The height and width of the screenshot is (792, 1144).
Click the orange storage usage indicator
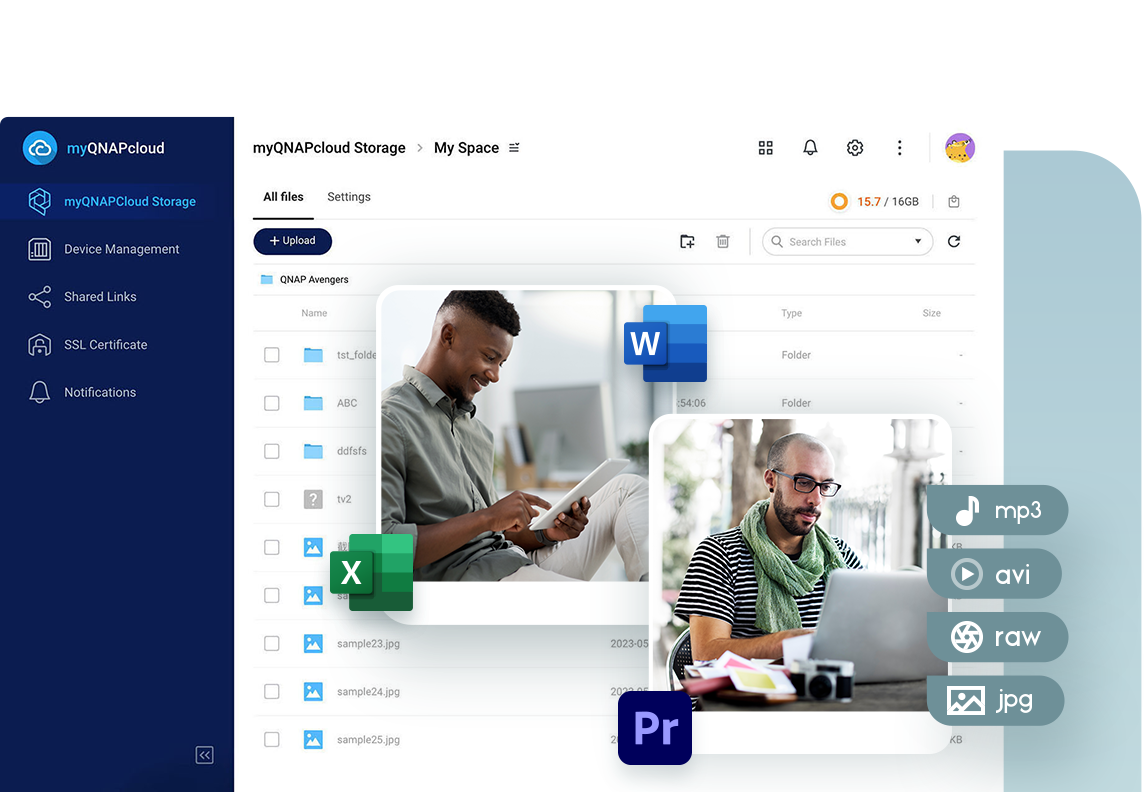click(839, 202)
